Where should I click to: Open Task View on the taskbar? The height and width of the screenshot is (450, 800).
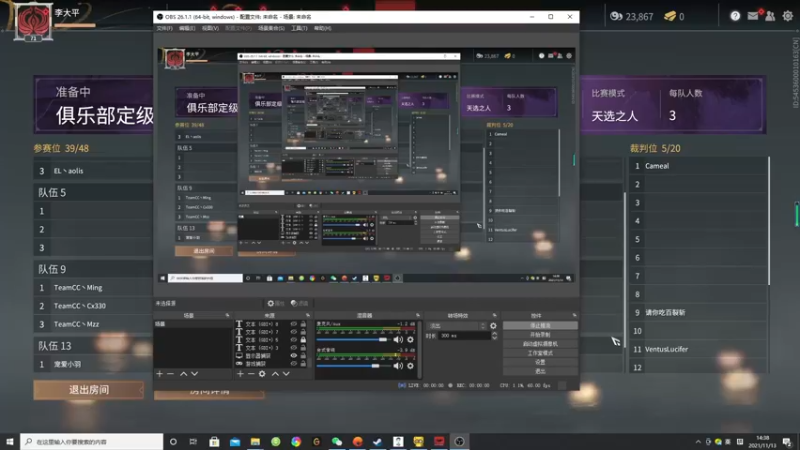193,442
